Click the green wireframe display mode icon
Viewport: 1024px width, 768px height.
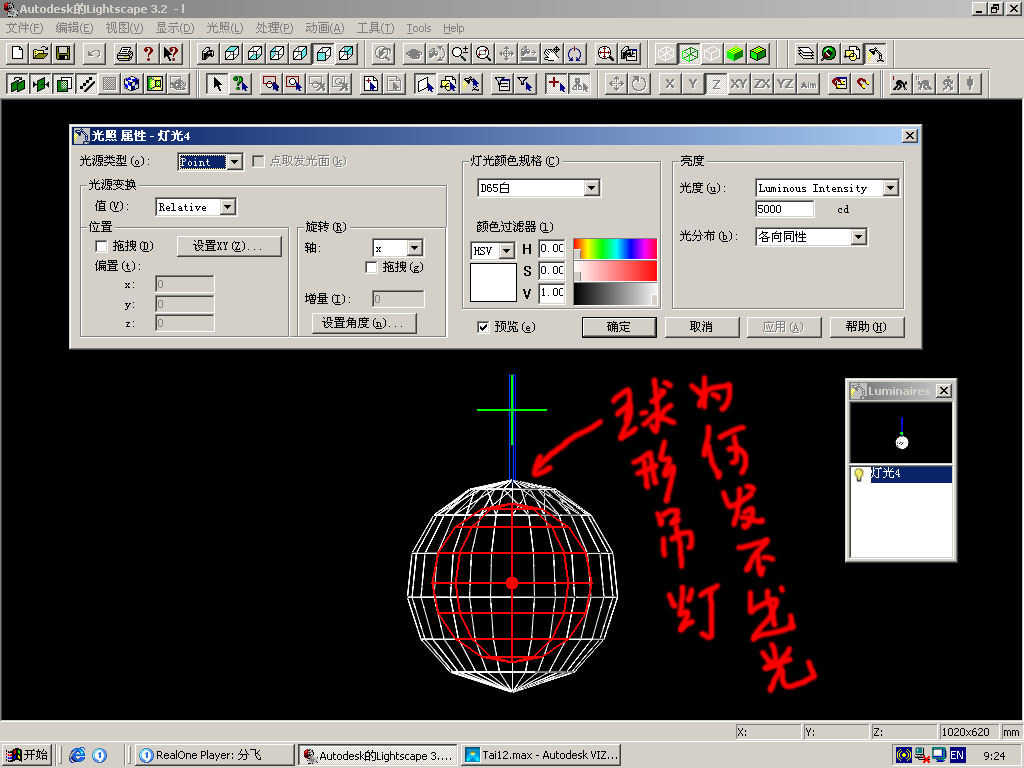coord(688,53)
